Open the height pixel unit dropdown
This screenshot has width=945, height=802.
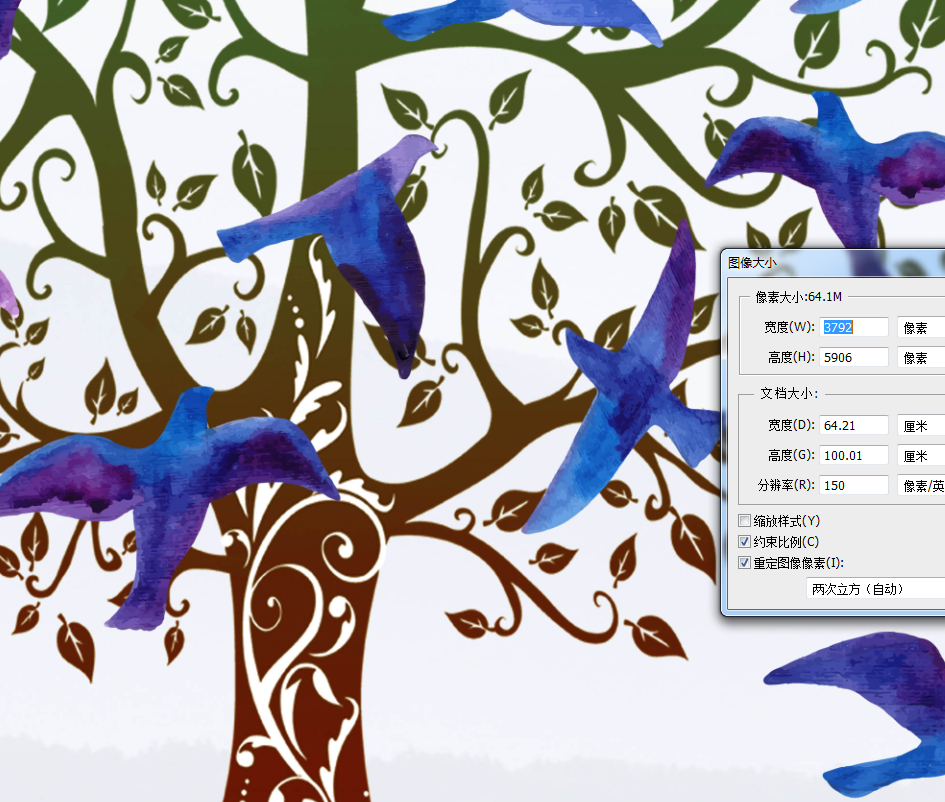(x=921, y=357)
